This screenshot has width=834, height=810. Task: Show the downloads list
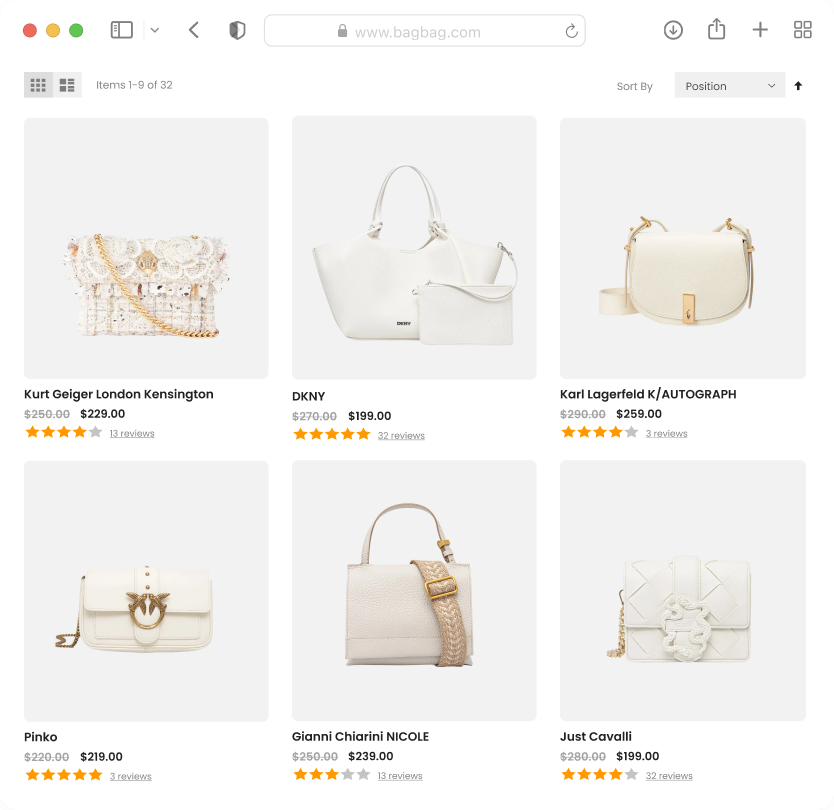pyautogui.click(x=673, y=30)
